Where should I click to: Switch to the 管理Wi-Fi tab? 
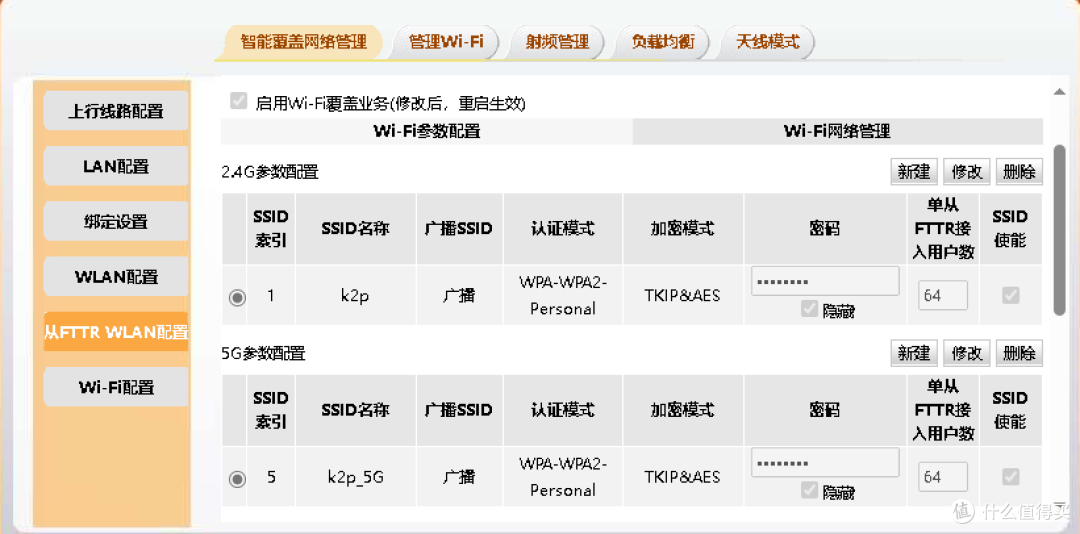(445, 41)
